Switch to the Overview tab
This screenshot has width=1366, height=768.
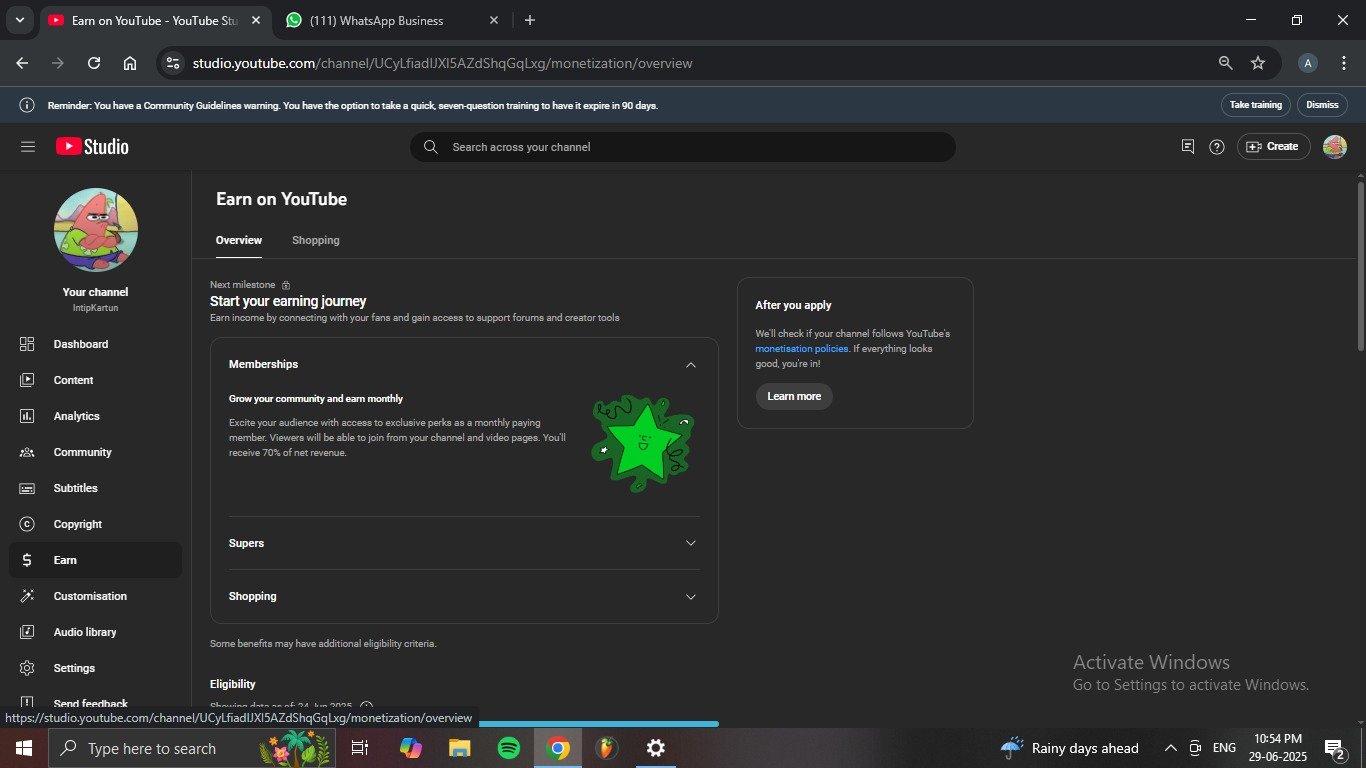(239, 240)
